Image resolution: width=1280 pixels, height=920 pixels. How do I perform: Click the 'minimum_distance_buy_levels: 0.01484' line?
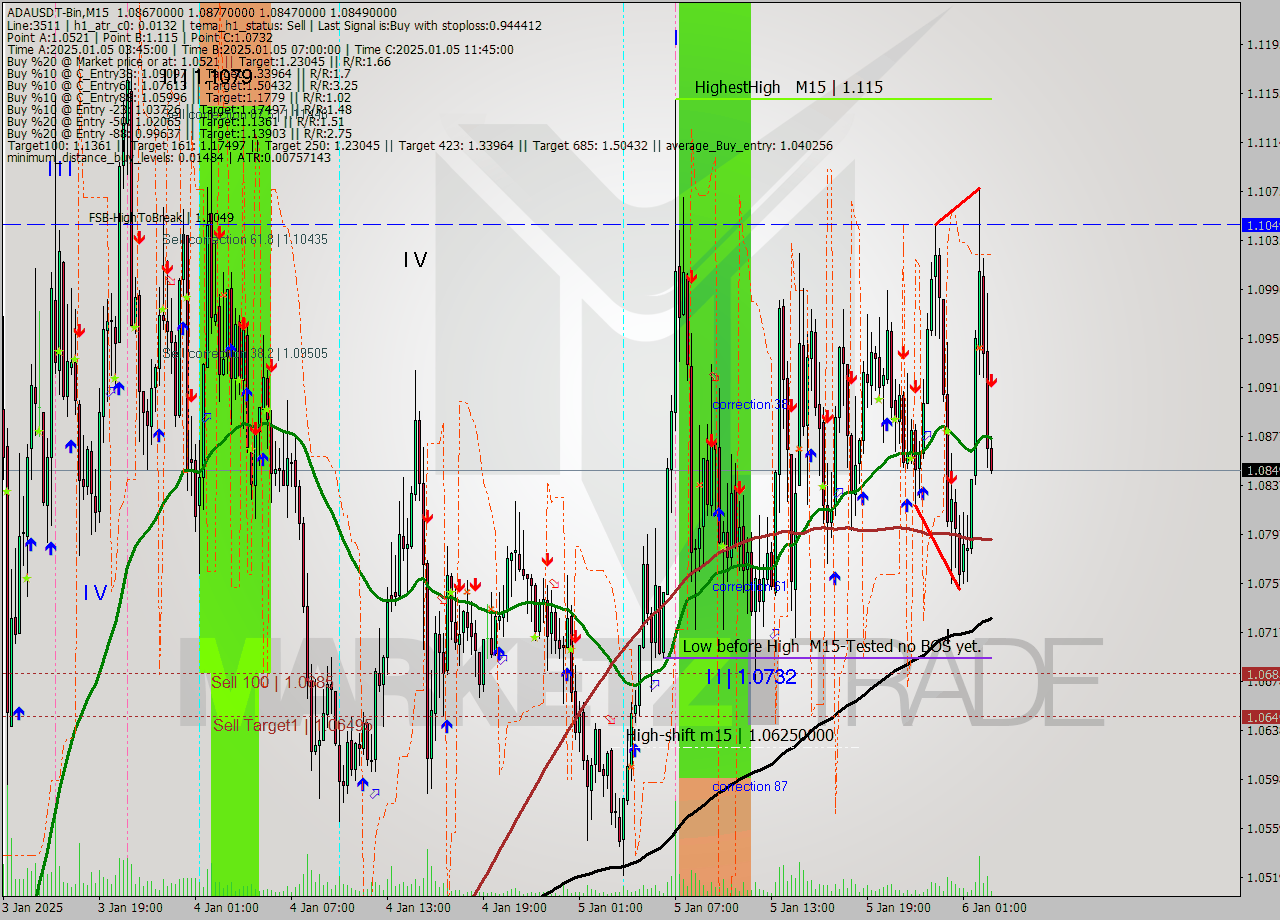pos(168,157)
